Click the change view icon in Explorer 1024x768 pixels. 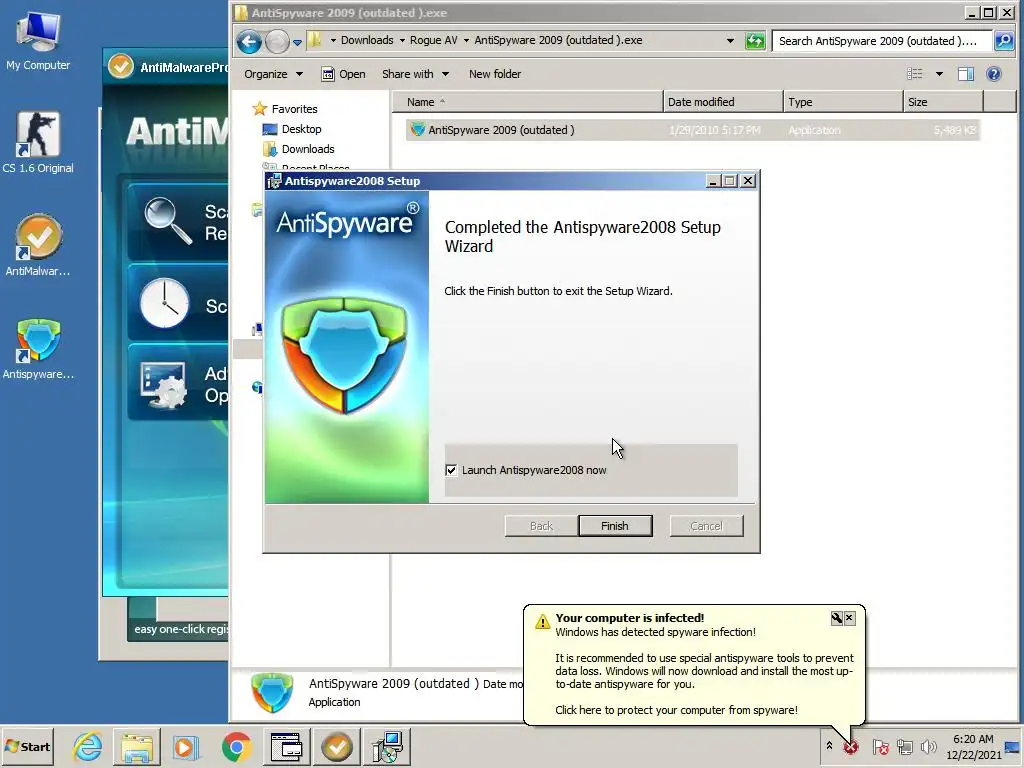click(915, 74)
